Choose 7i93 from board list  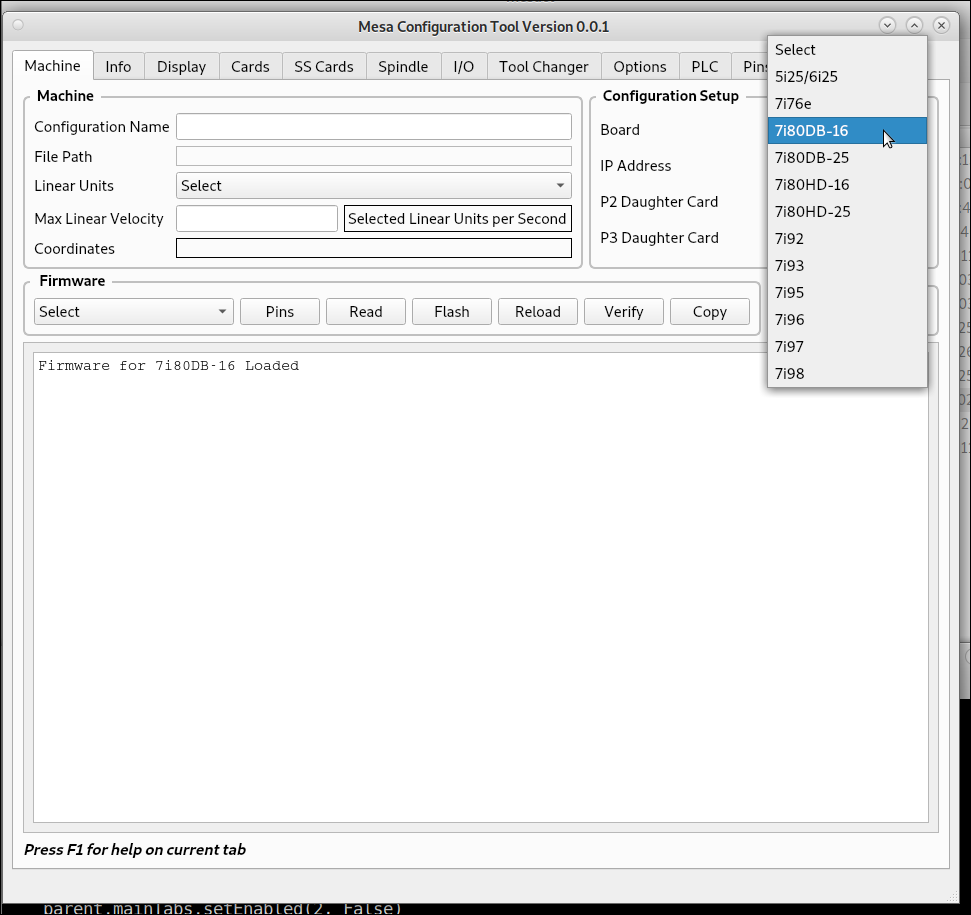click(x=847, y=266)
